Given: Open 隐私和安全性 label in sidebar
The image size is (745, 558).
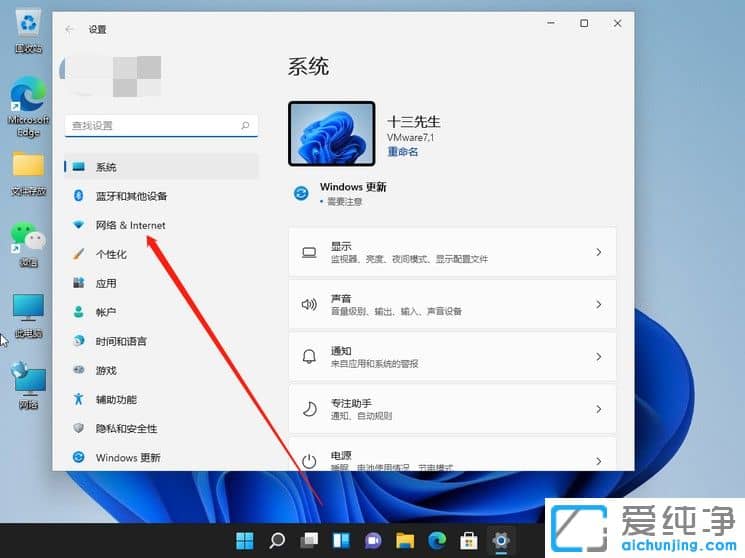Looking at the screenshot, I should [x=126, y=429].
